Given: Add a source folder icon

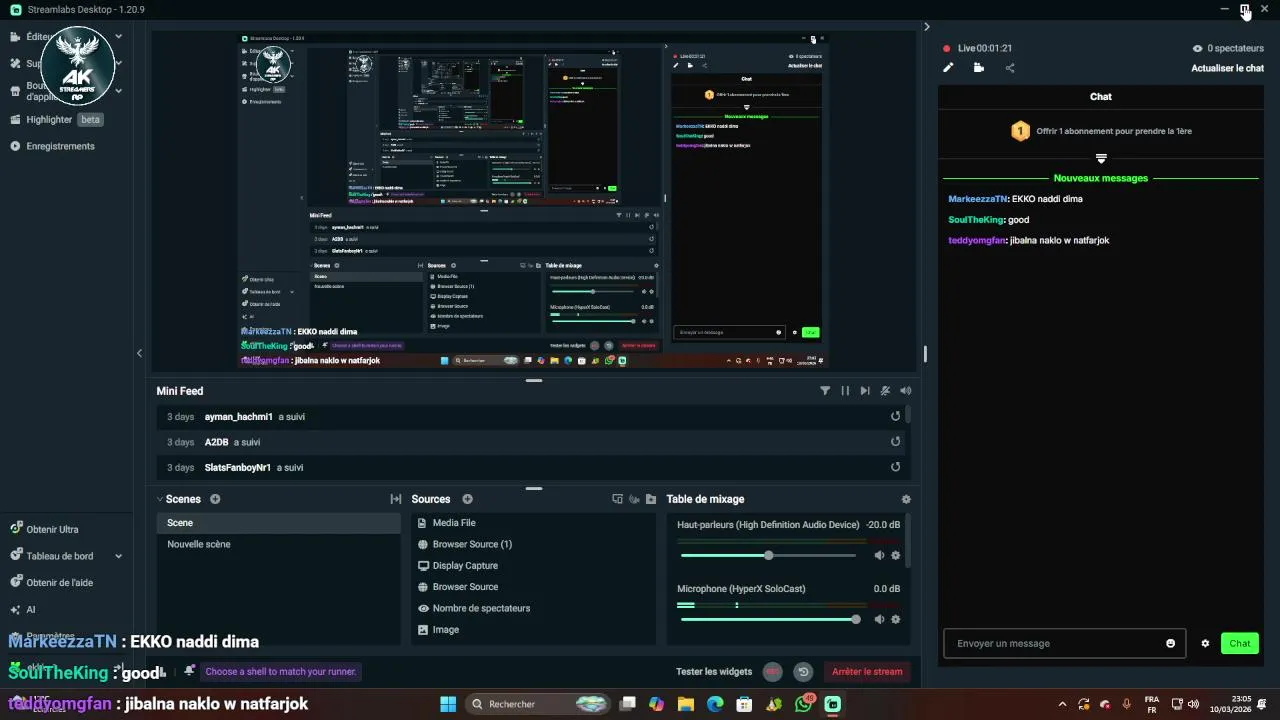Looking at the screenshot, I should (x=651, y=499).
